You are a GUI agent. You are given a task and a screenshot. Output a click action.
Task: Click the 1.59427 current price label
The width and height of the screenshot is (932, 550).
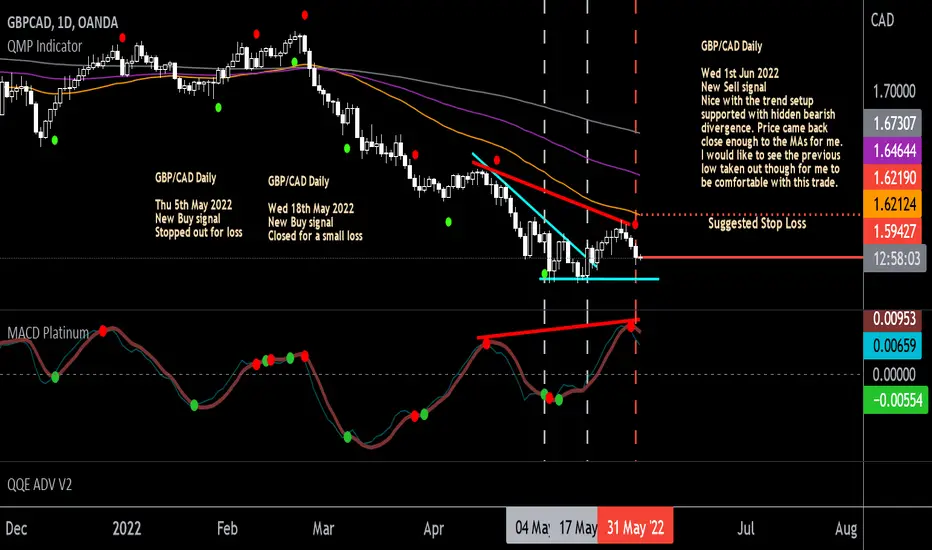coord(893,231)
